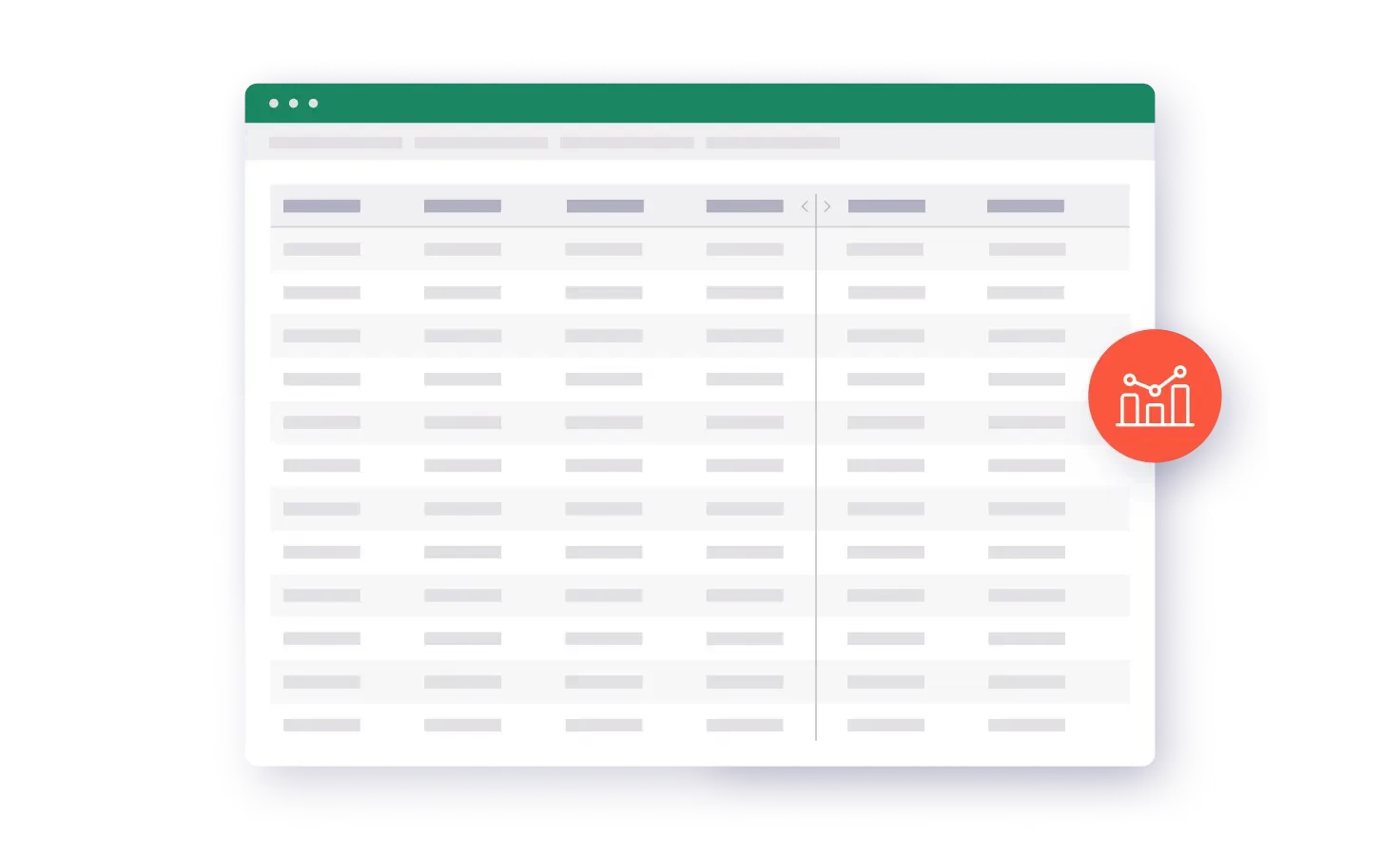
Task: Select the second placeholder tab below title bar
Action: pyautogui.click(x=480, y=143)
